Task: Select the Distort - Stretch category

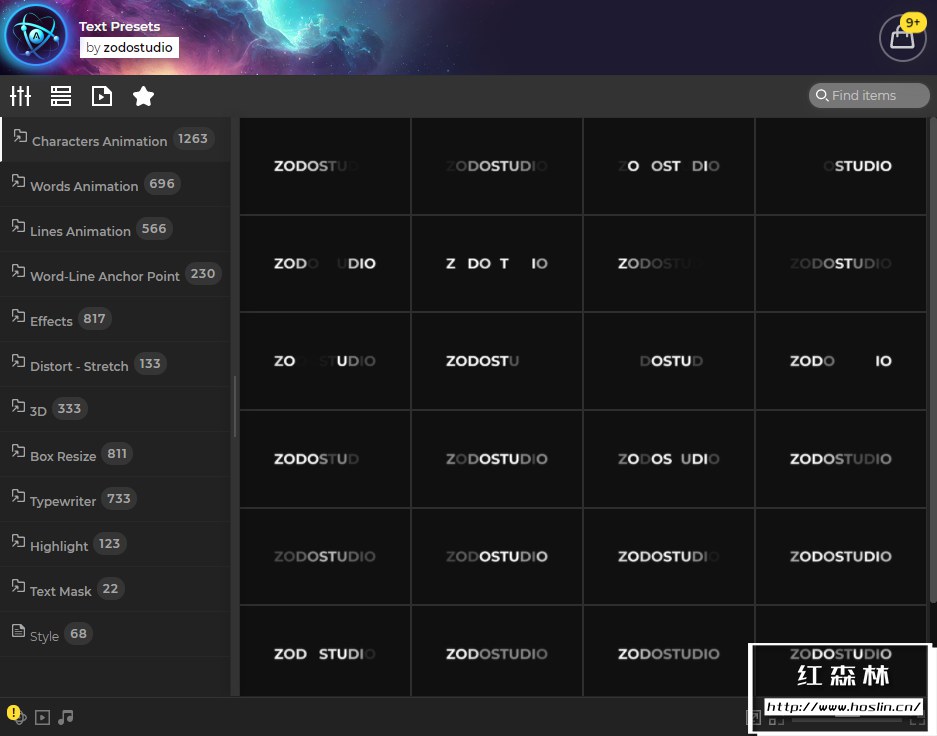Action: (x=115, y=364)
